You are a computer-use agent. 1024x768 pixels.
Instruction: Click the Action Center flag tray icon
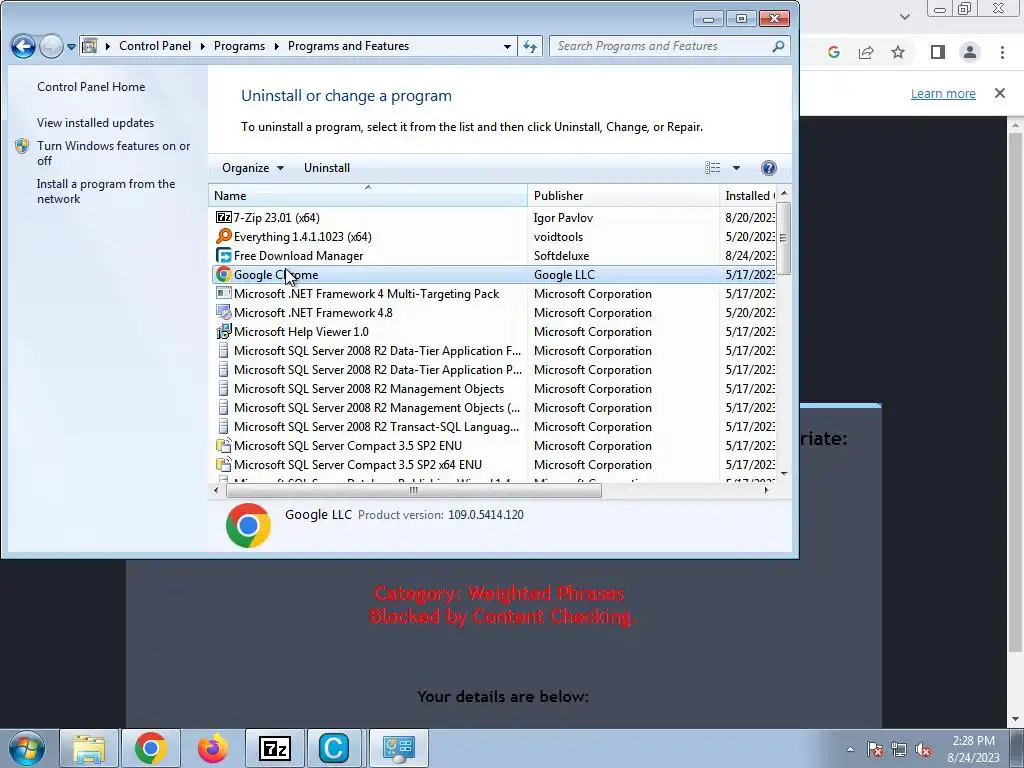click(x=875, y=750)
